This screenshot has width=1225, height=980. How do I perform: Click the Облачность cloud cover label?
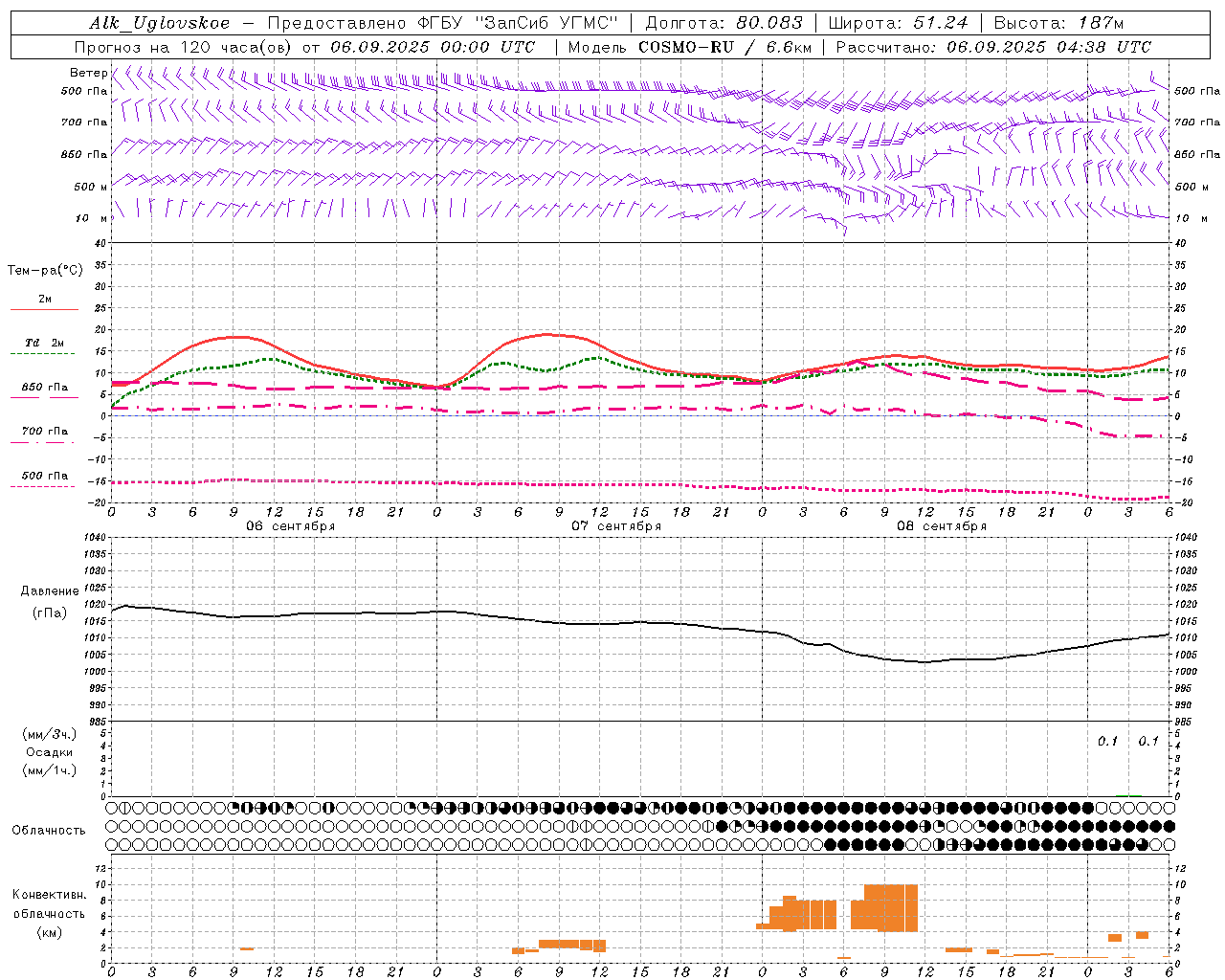(x=49, y=831)
